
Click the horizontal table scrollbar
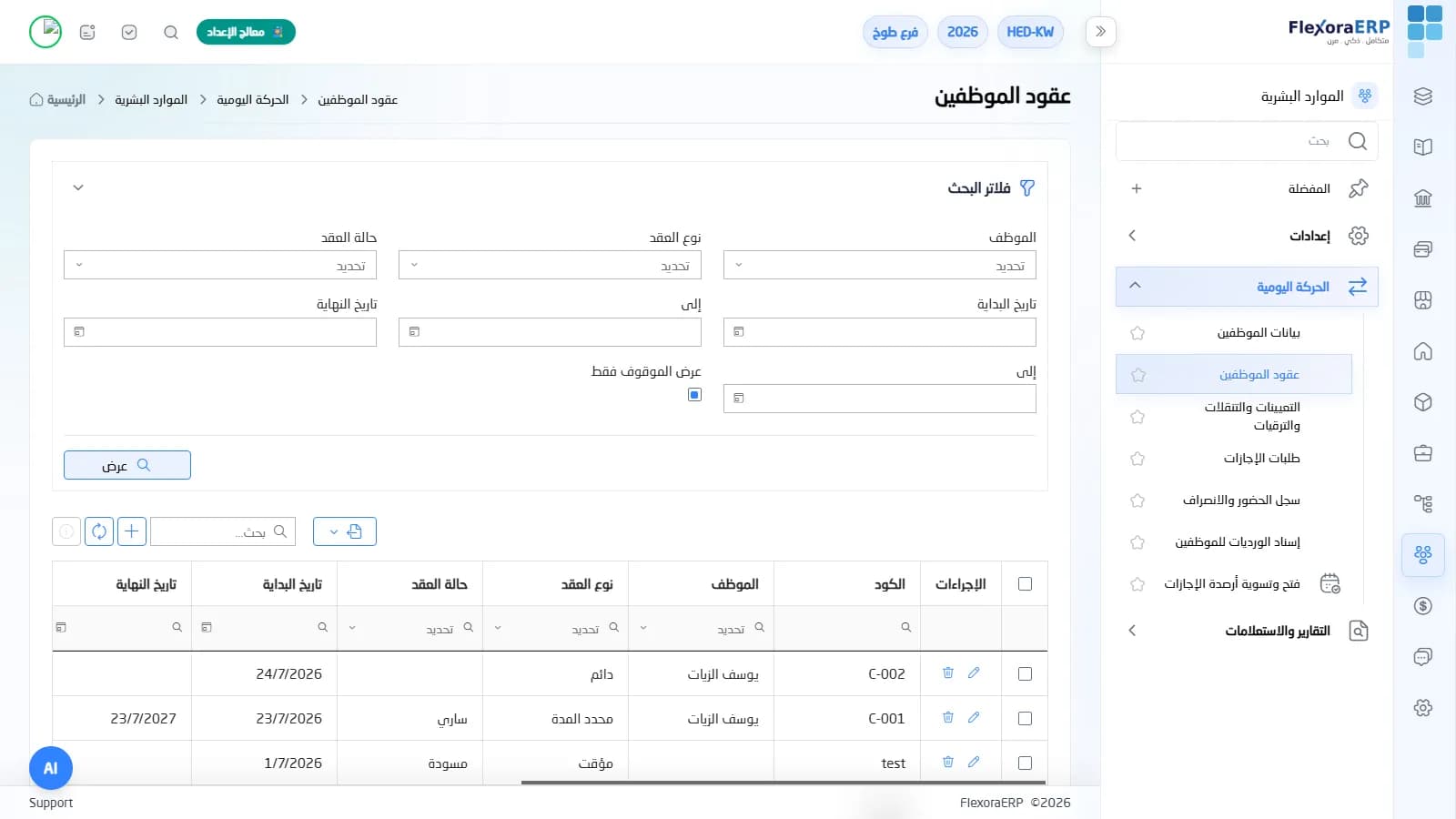coord(783,782)
